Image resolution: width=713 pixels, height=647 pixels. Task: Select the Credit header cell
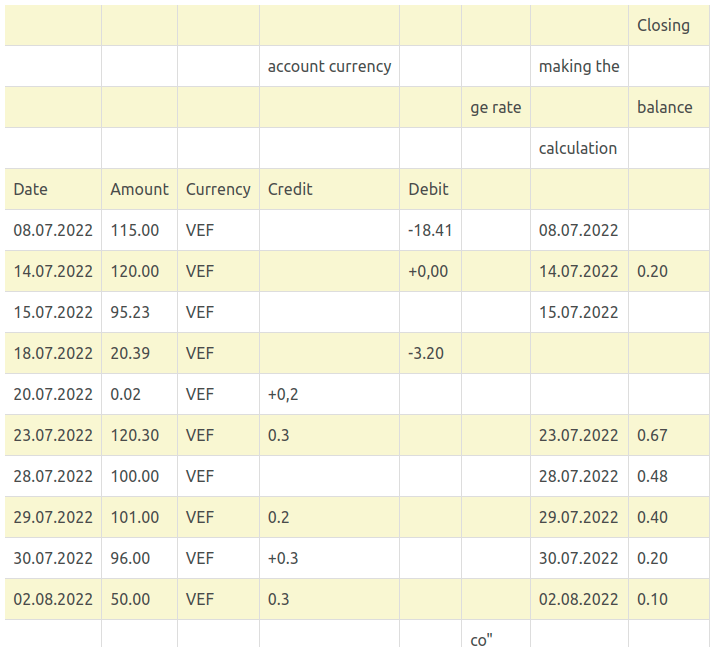tap(290, 189)
